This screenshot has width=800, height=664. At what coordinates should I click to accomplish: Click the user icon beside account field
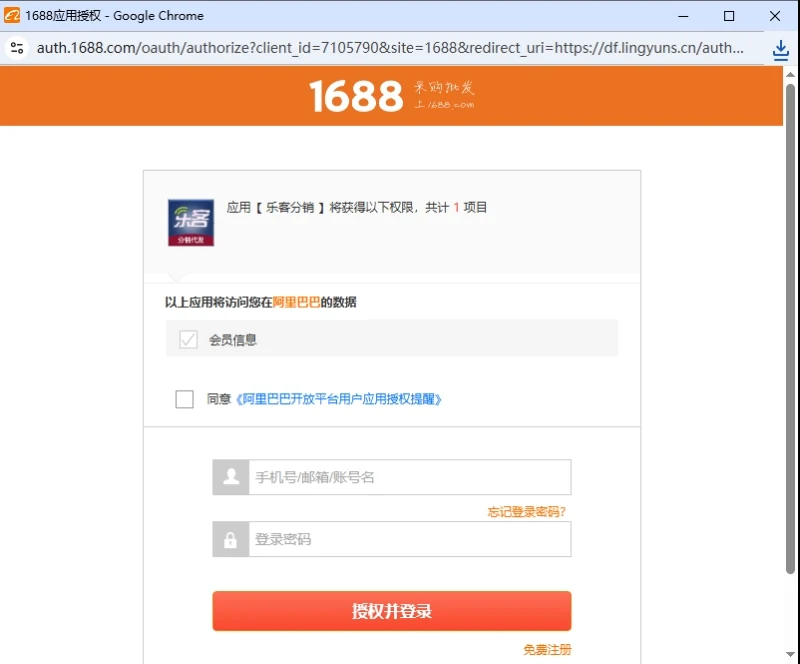point(231,477)
